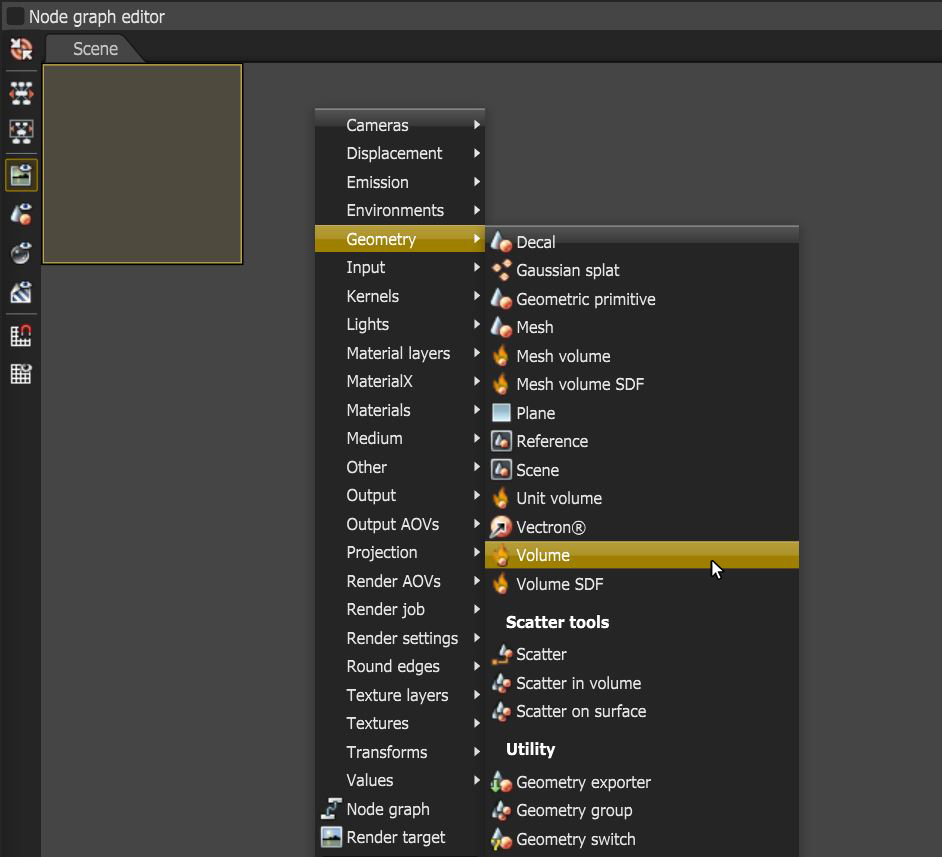The image size is (942, 857).
Task: Click the Gaussian splat node icon
Action: coord(501,270)
